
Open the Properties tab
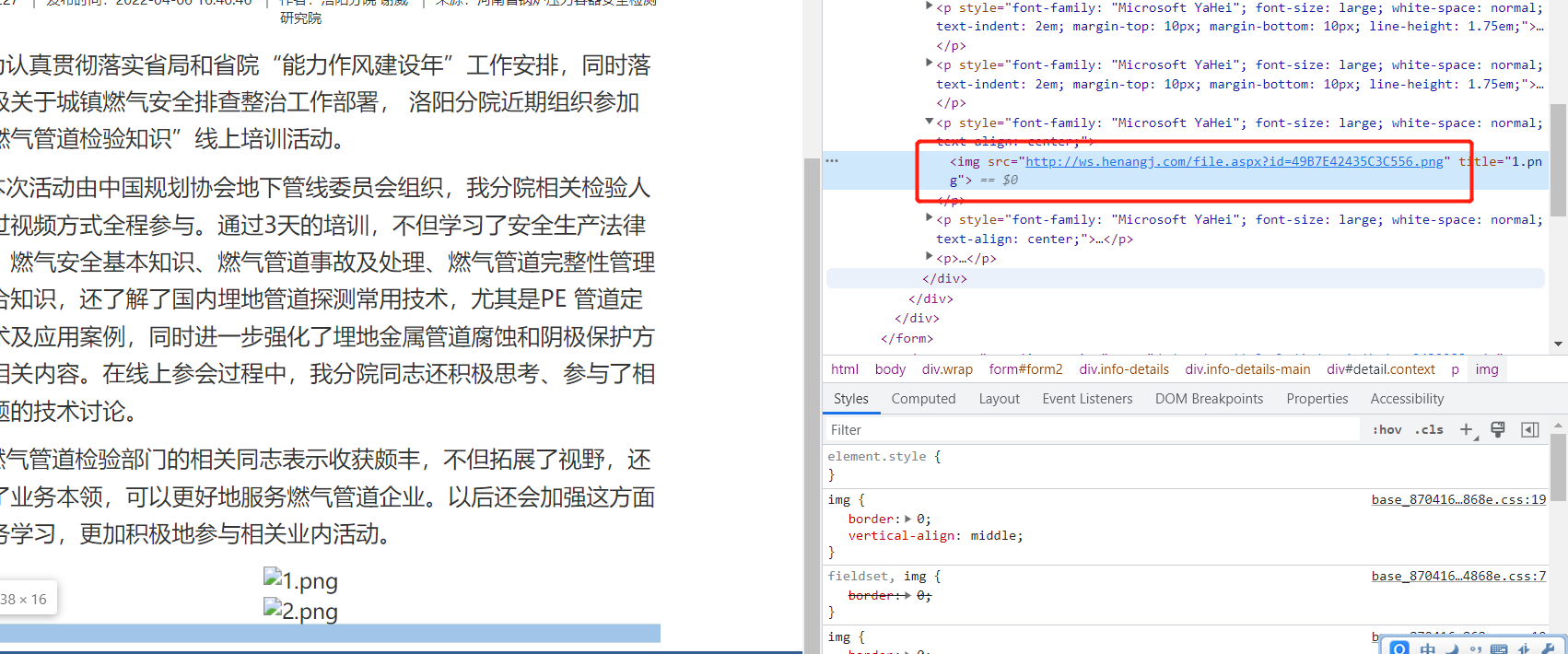pos(1316,399)
